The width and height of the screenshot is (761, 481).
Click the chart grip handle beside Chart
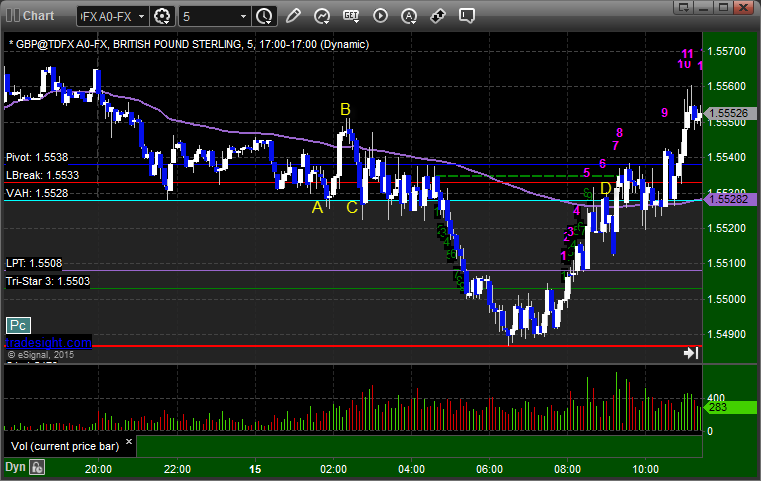click(13, 16)
